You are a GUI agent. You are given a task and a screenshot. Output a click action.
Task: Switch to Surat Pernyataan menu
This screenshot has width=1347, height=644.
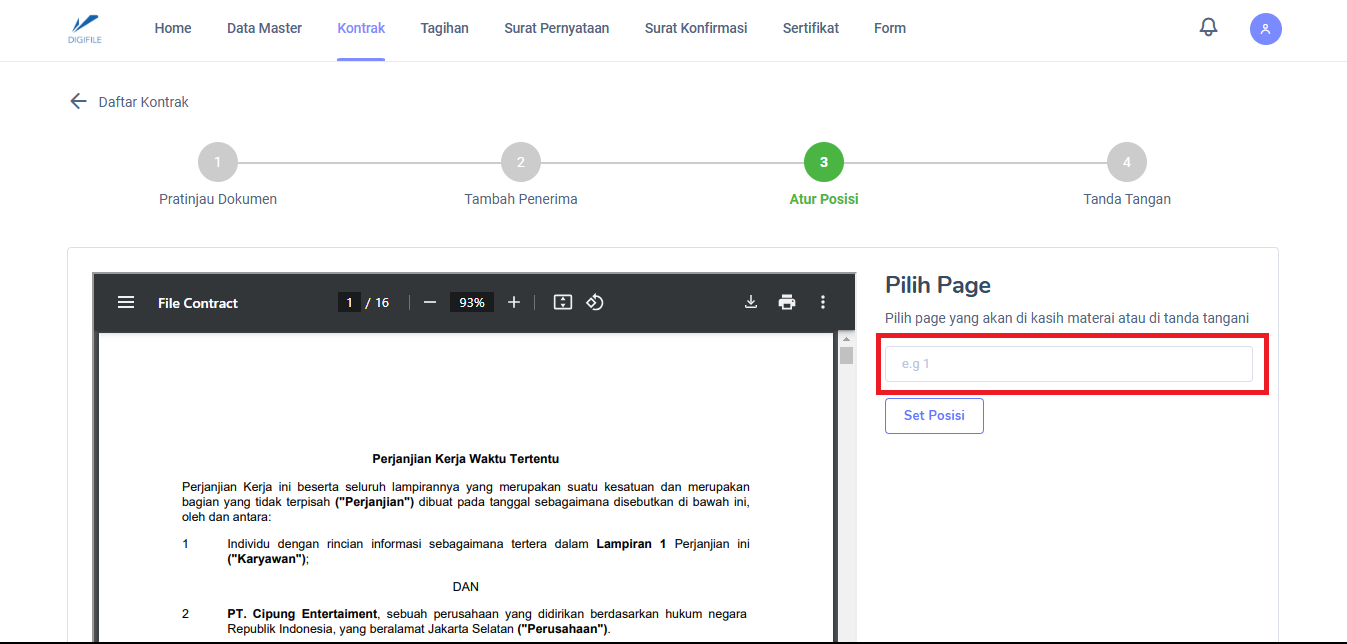click(556, 28)
